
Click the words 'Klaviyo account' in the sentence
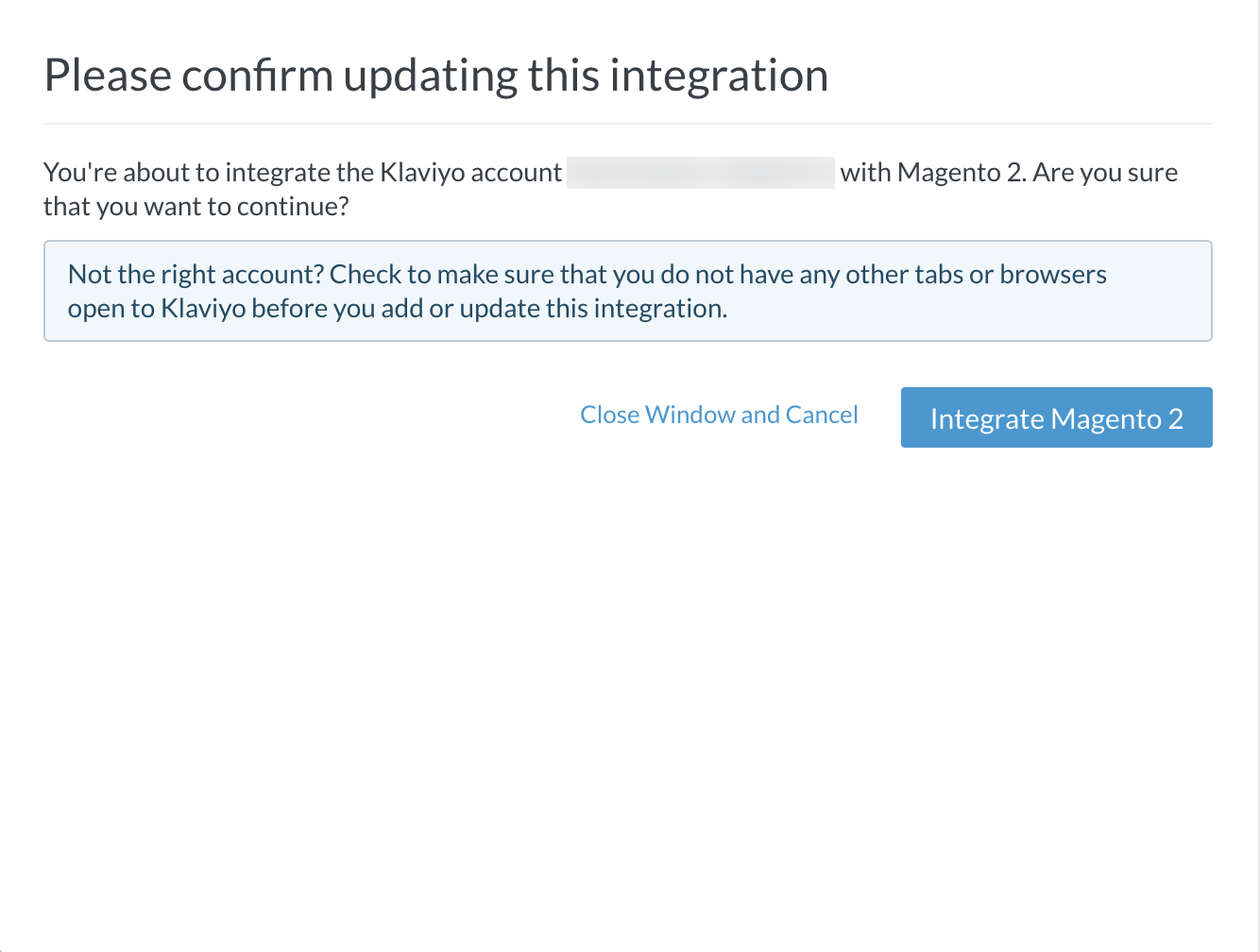[x=470, y=173]
